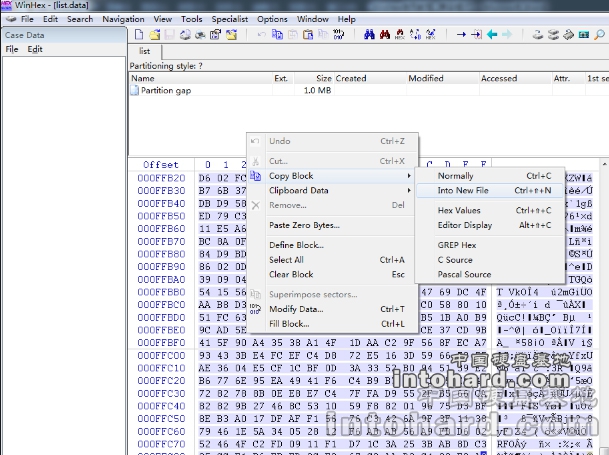Choose Paste Zero Bytes from context menu
Image resolution: width=609 pixels, height=455 pixels.
coord(332,225)
